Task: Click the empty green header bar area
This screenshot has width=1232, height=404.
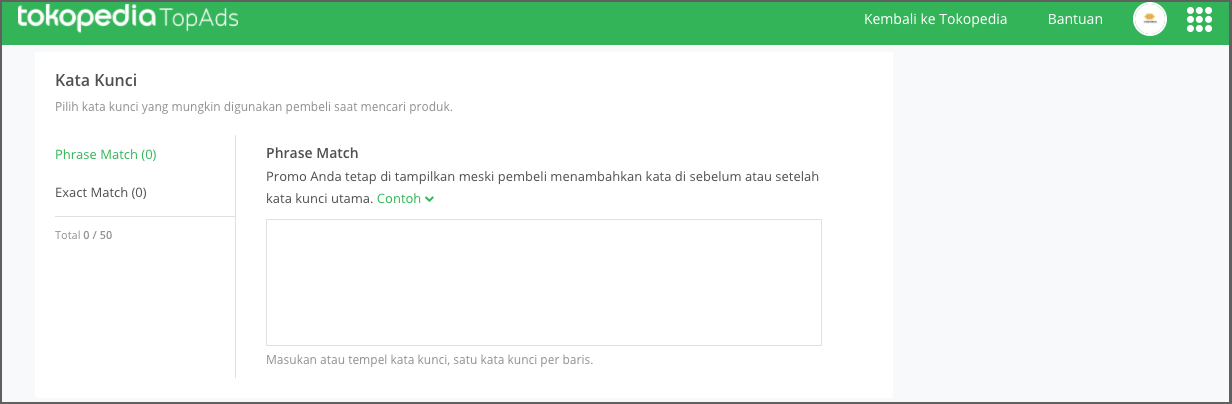Action: [550, 19]
